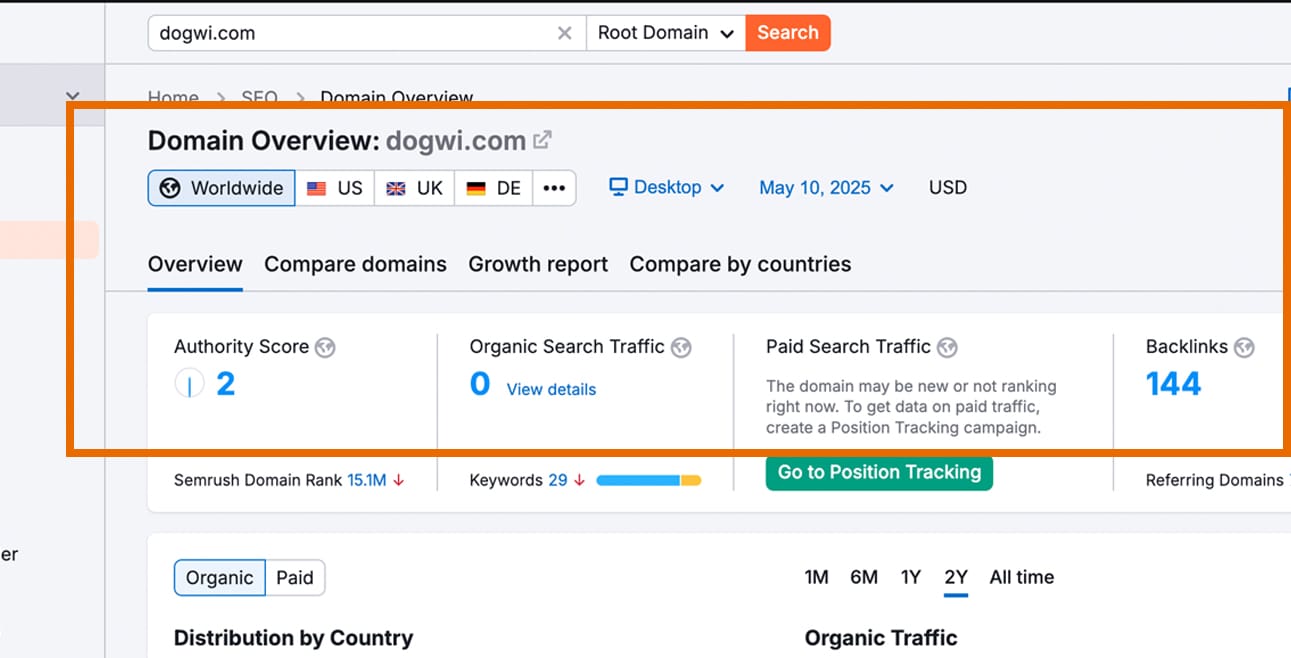Viewport: 1291px width, 658px height.
Task: Open the Desktop device dropdown
Action: click(x=667, y=187)
